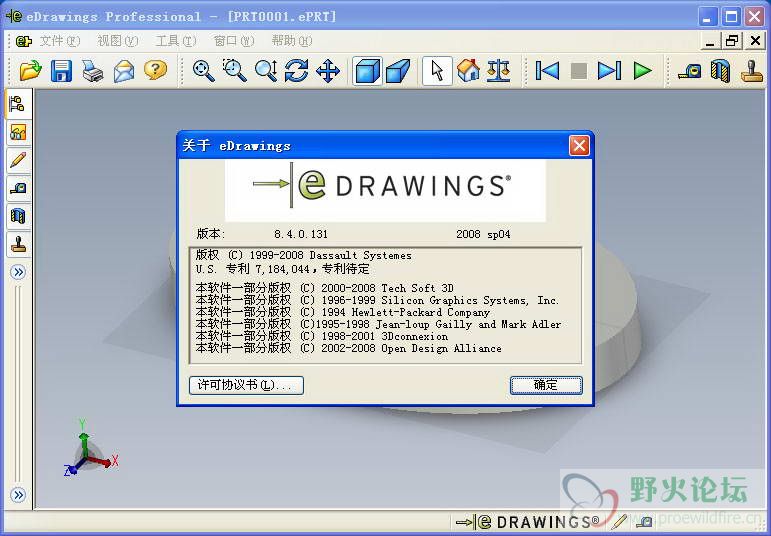The height and width of the screenshot is (536, 771).
Task: Open the Help question mark icon
Action: click(155, 71)
